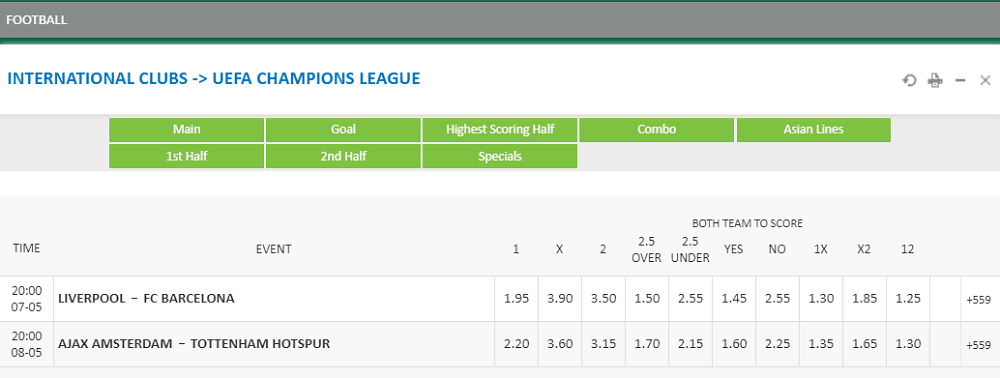
Task: Open the 2nd Half tab
Action: pos(343,156)
